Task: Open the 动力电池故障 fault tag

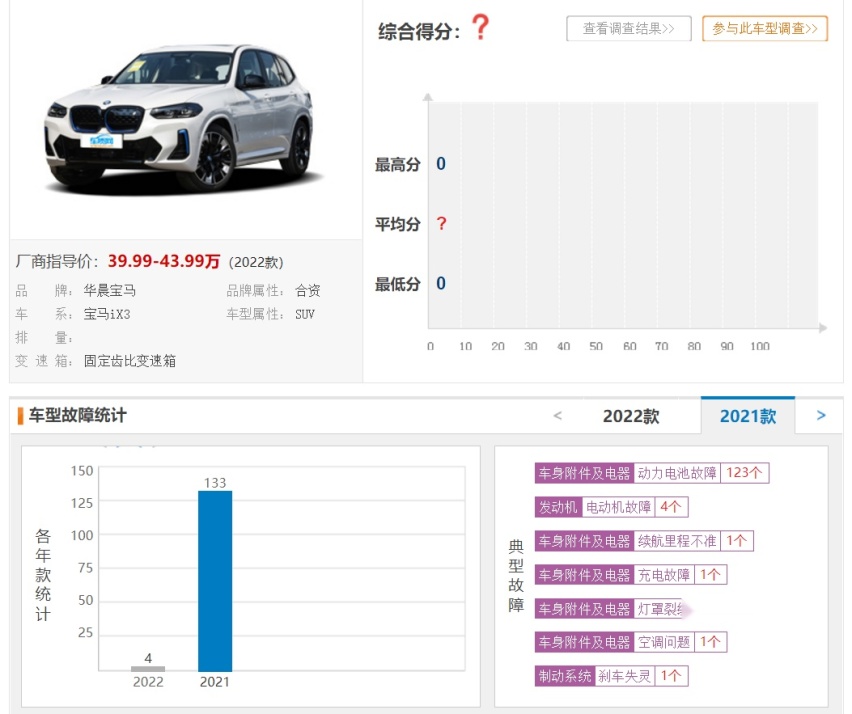Action: 676,473
